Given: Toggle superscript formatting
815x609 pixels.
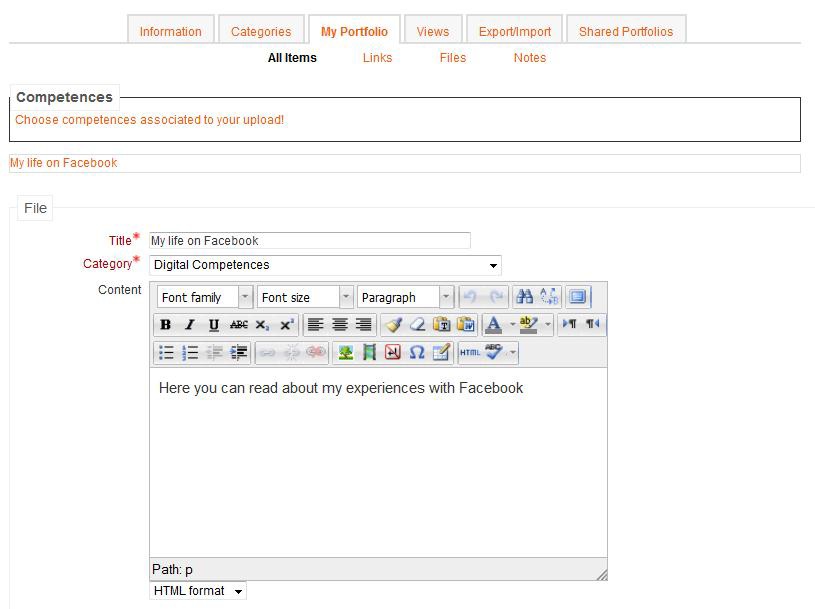Looking at the screenshot, I should point(286,325).
